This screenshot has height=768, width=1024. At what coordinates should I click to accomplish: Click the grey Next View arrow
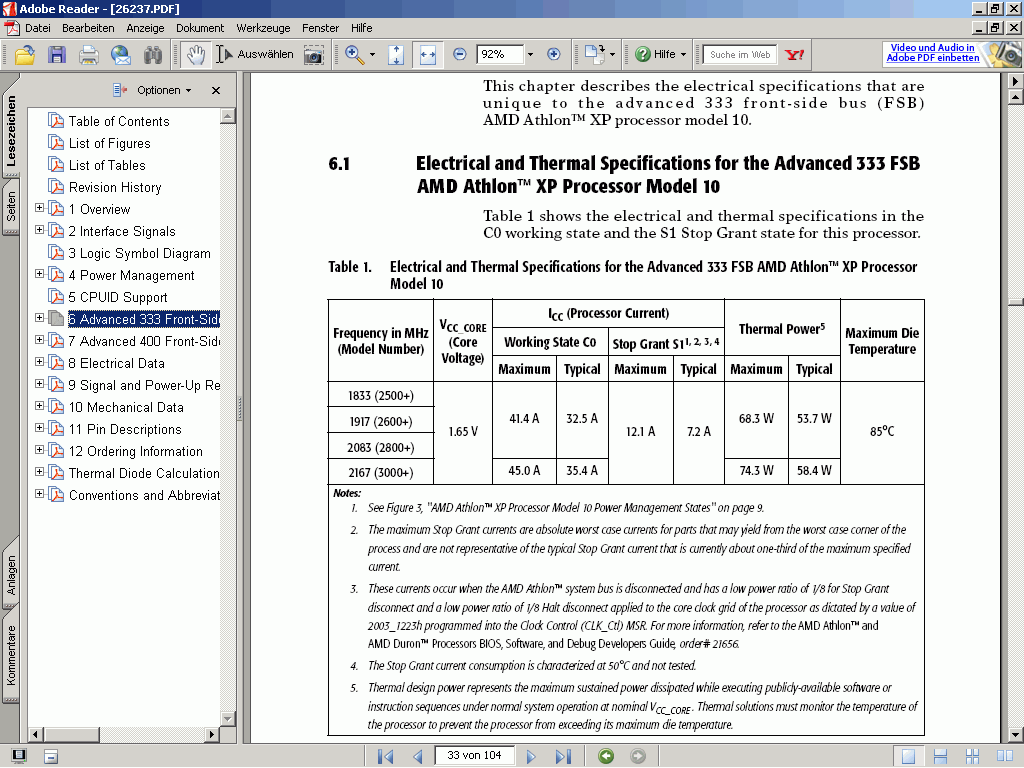[x=638, y=756]
